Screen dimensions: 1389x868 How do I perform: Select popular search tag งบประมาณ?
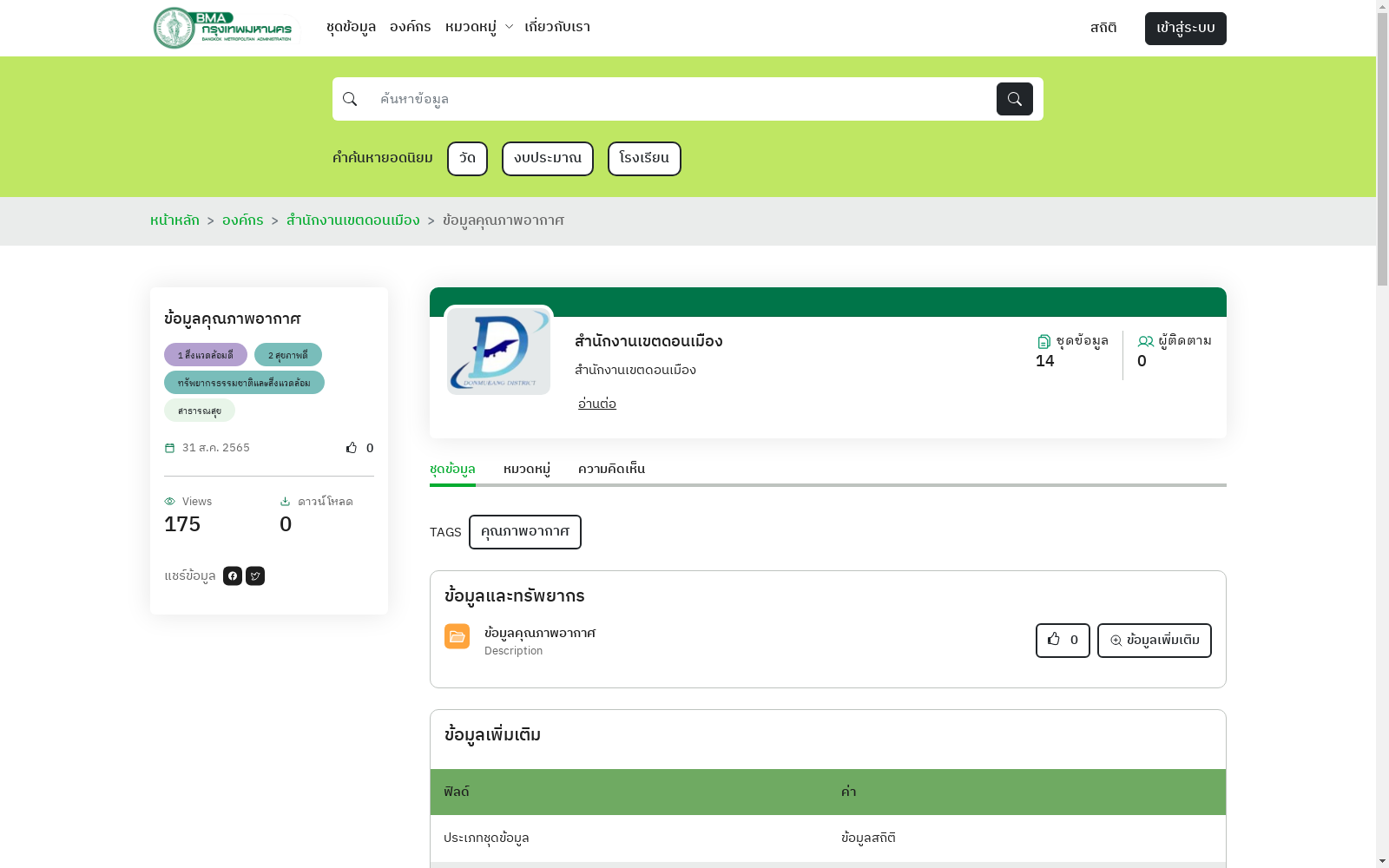point(548,159)
